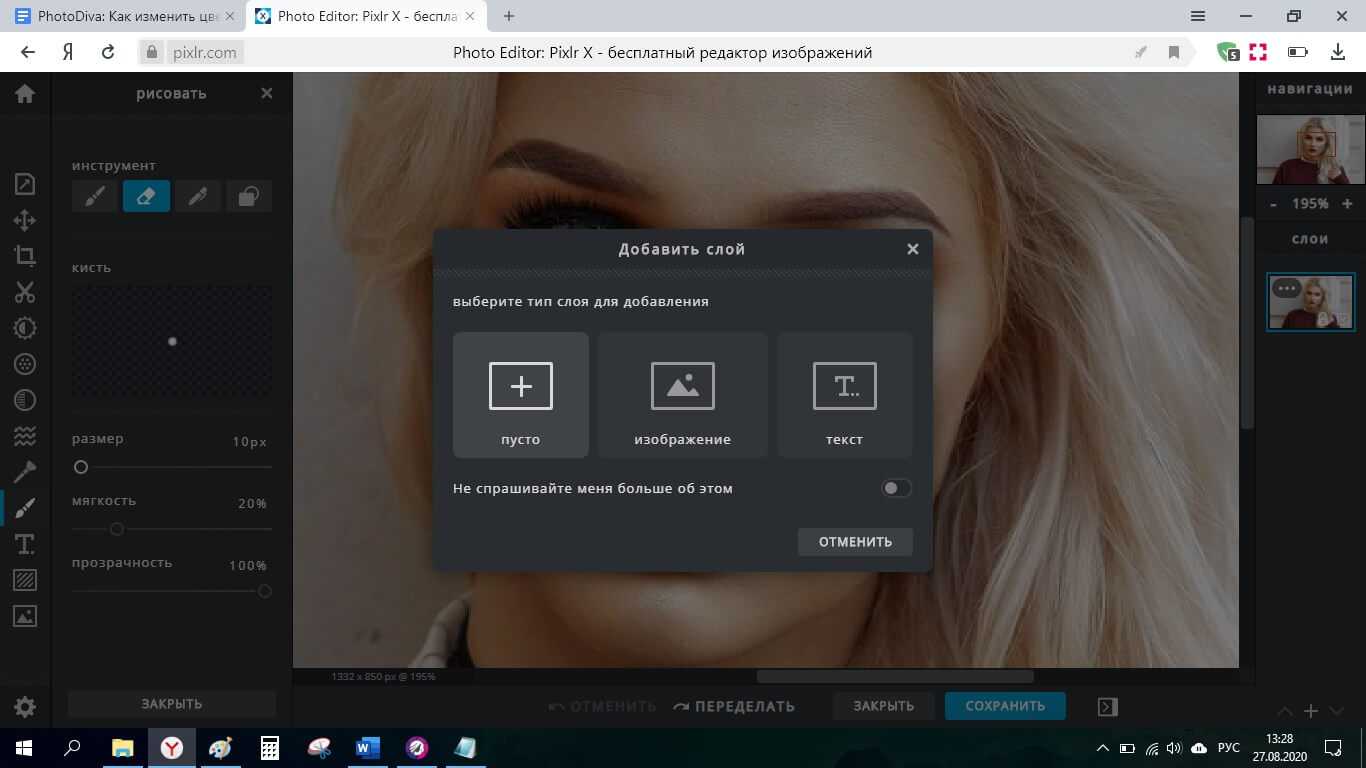Click the plus button to add a layer
The image size is (1366, 768).
[1311, 711]
